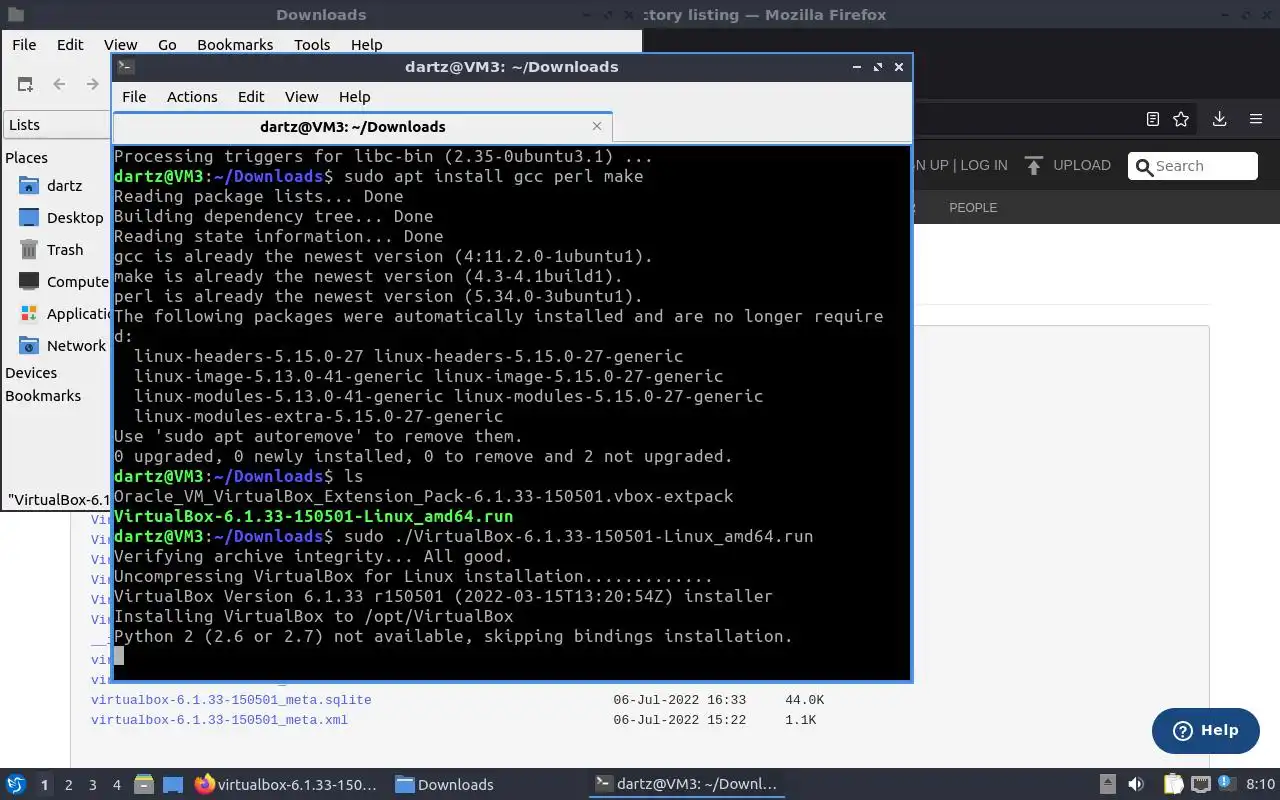Screen dimensions: 1280x800
Task: Collapse the Places section header
Action: (x=27, y=158)
